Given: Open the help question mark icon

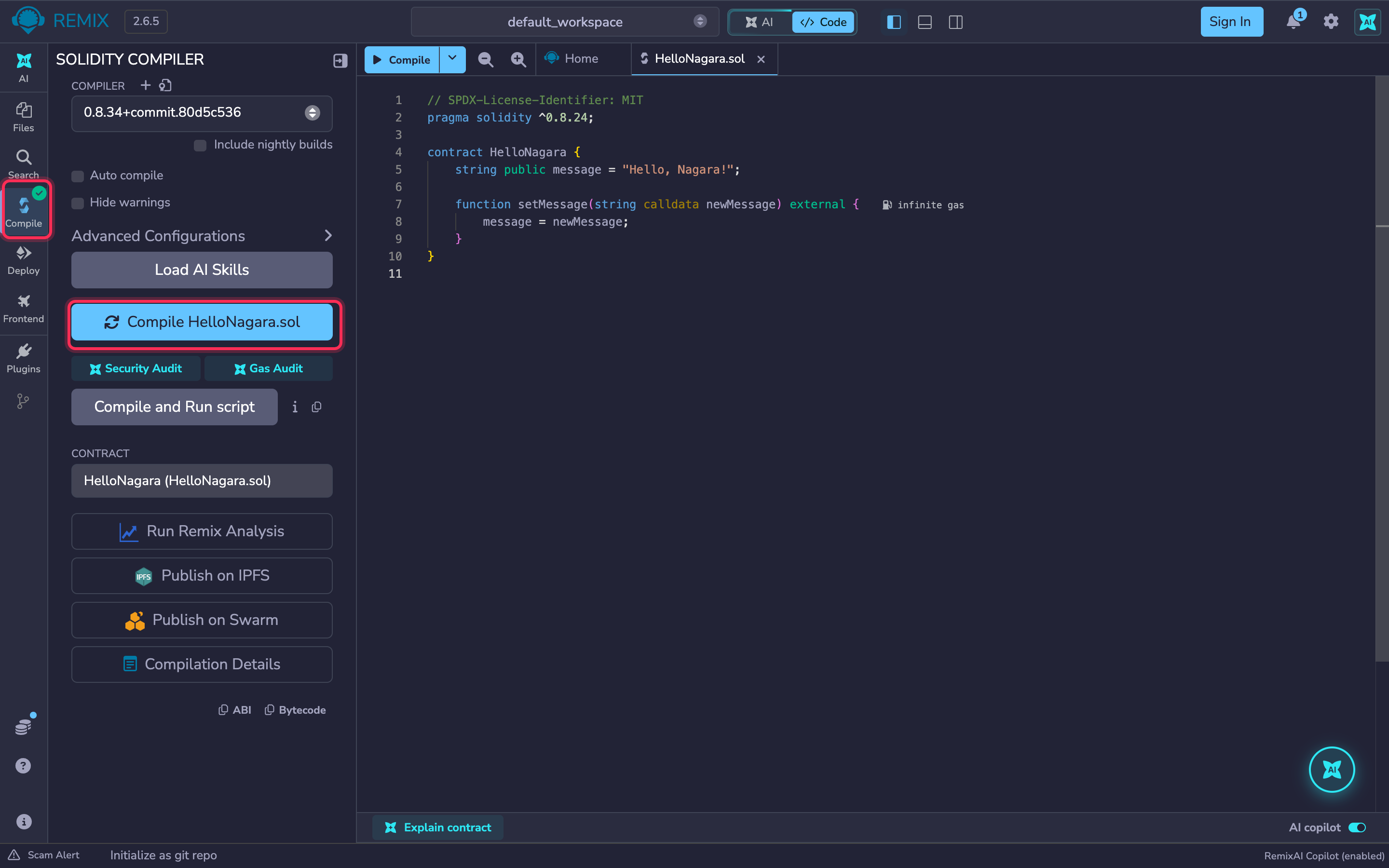Looking at the screenshot, I should coord(23,765).
